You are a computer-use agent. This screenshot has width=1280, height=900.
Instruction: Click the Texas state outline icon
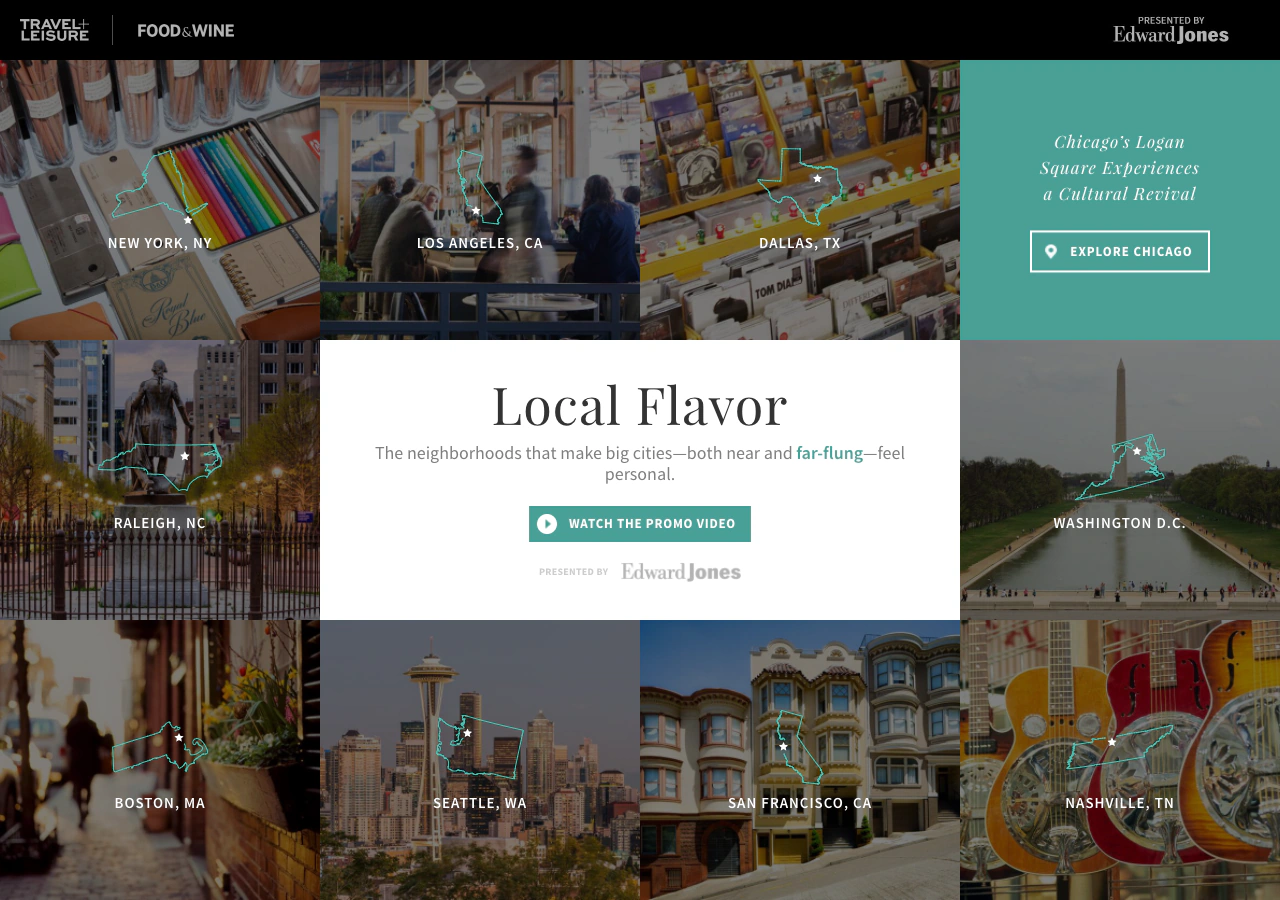tap(800, 186)
